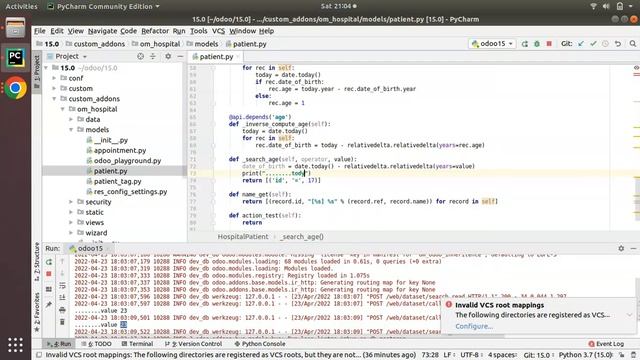Screen dimensions: 640x360
Task: Toggle the Structure side tool button
Action: 37,262
